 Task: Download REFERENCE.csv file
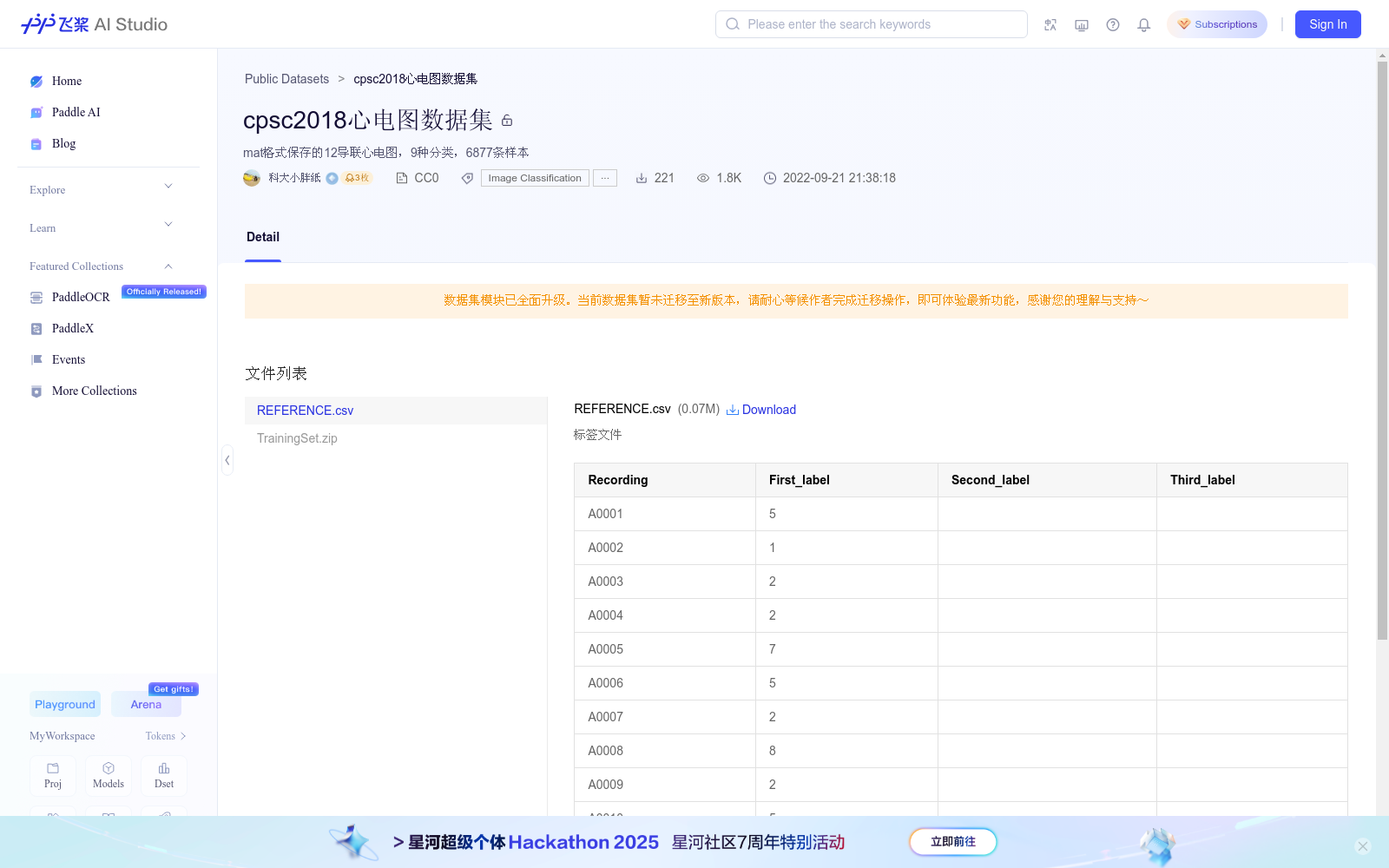tap(761, 410)
